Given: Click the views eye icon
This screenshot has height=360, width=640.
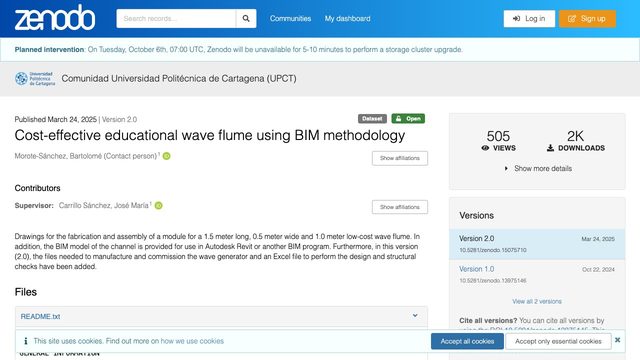Looking at the screenshot, I should click(485, 148).
